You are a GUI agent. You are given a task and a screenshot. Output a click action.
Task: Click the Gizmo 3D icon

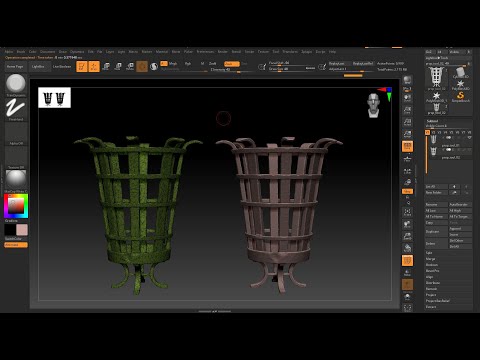click(142, 66)
